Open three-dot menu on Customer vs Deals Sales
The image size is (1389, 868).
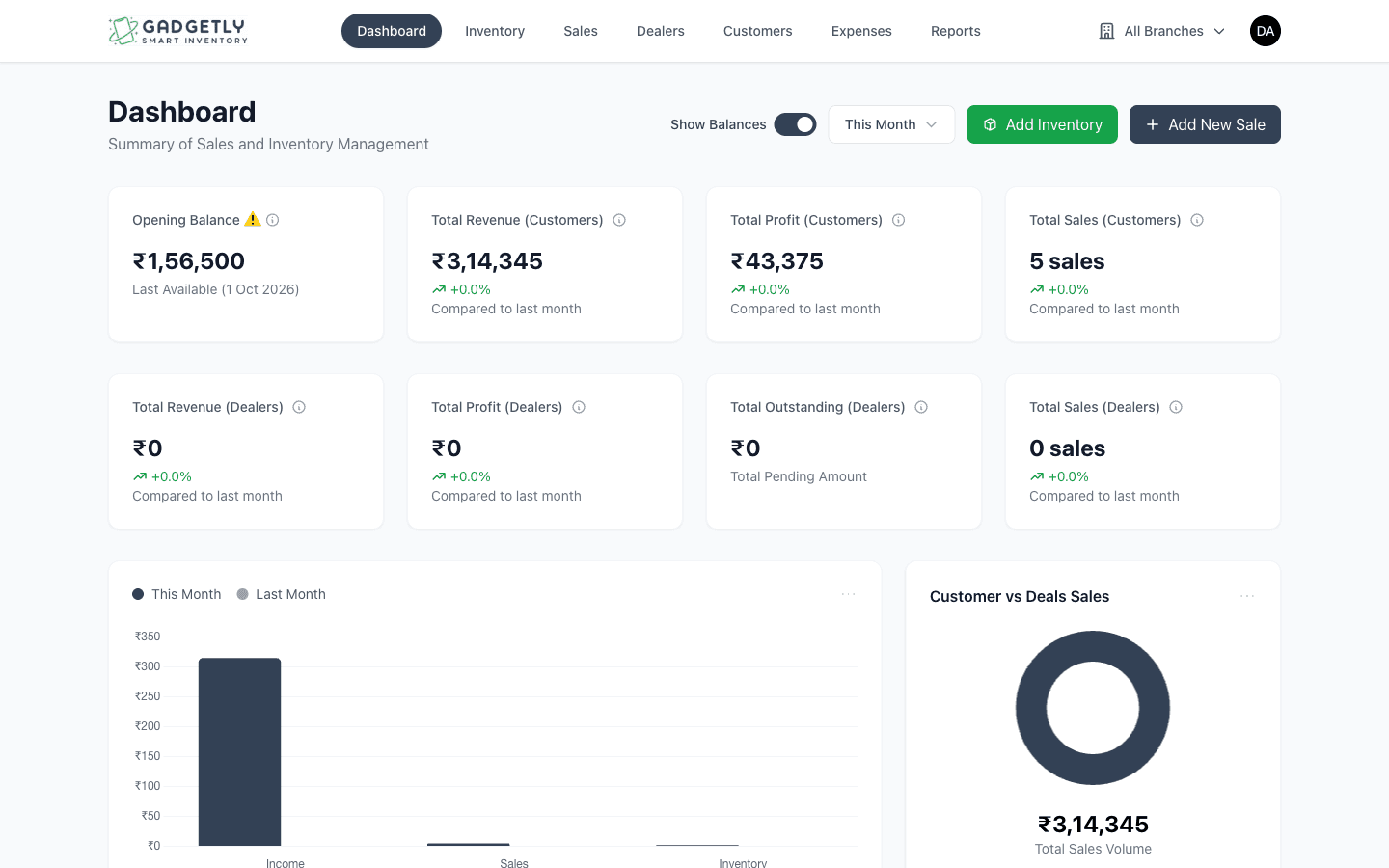pyautogui.click(x=1247, y=596)
